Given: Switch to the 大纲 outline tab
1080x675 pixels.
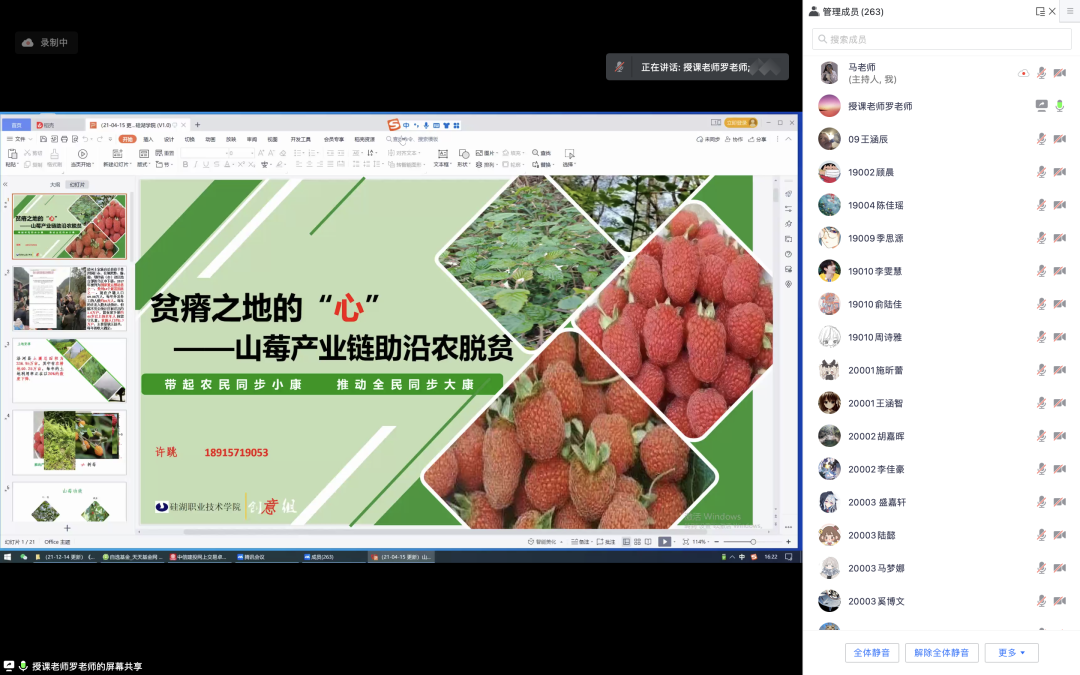Looking at the screenshot, I should pyautogui.click(x=56, y=185).
